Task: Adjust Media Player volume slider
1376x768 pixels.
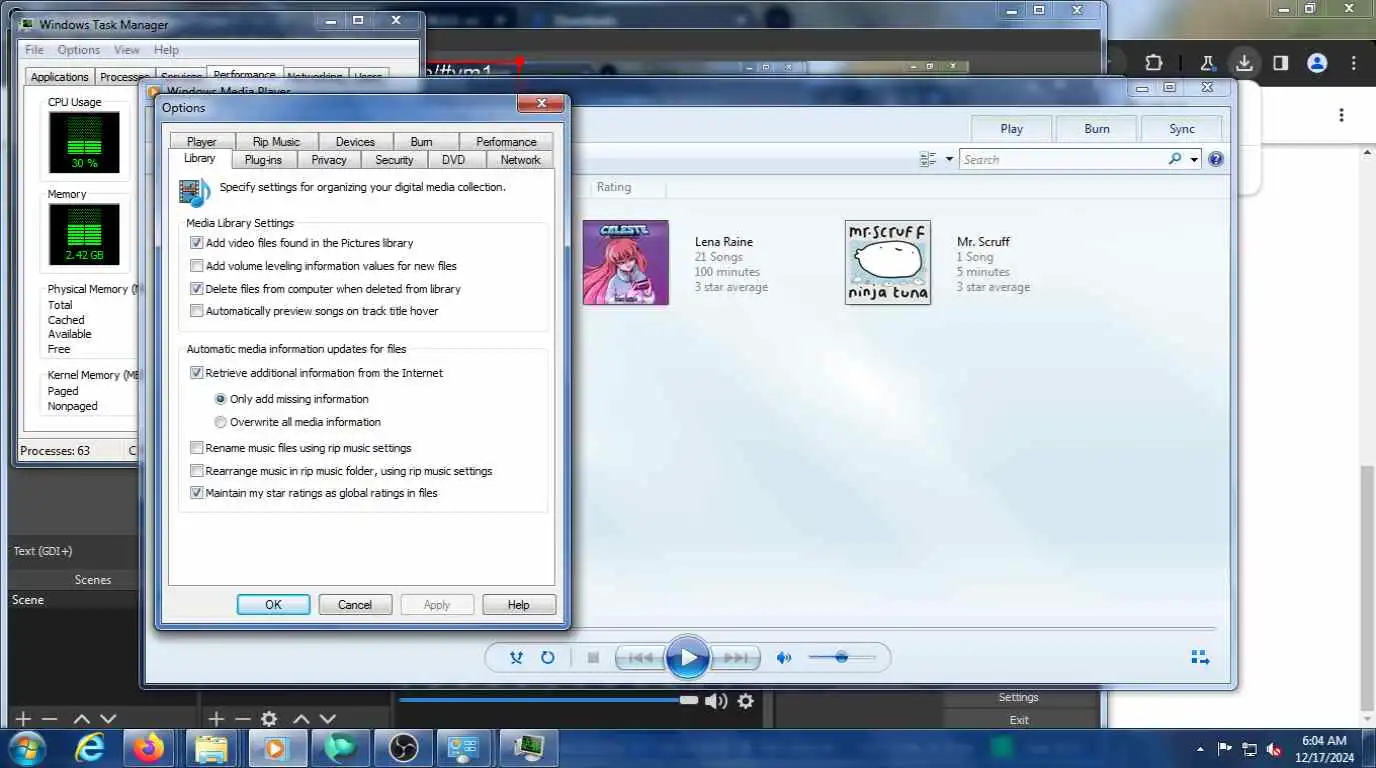Action: pos(841,658)
